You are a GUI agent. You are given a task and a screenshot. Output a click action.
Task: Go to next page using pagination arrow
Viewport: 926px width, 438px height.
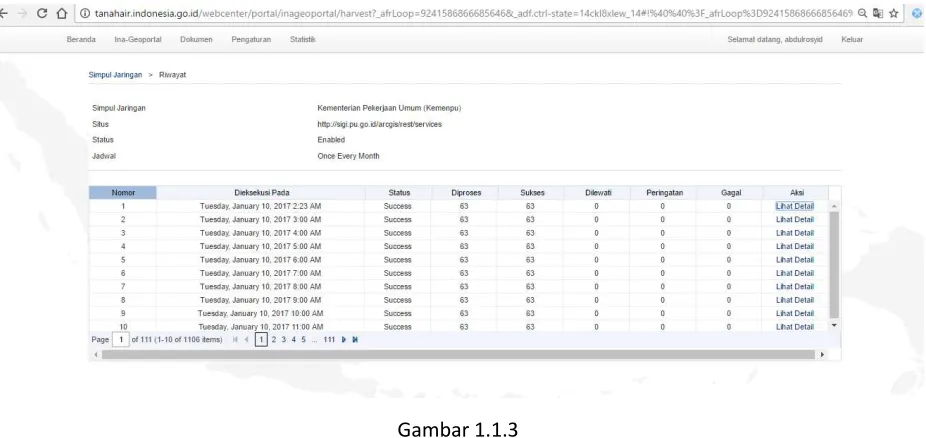point(344,340)
